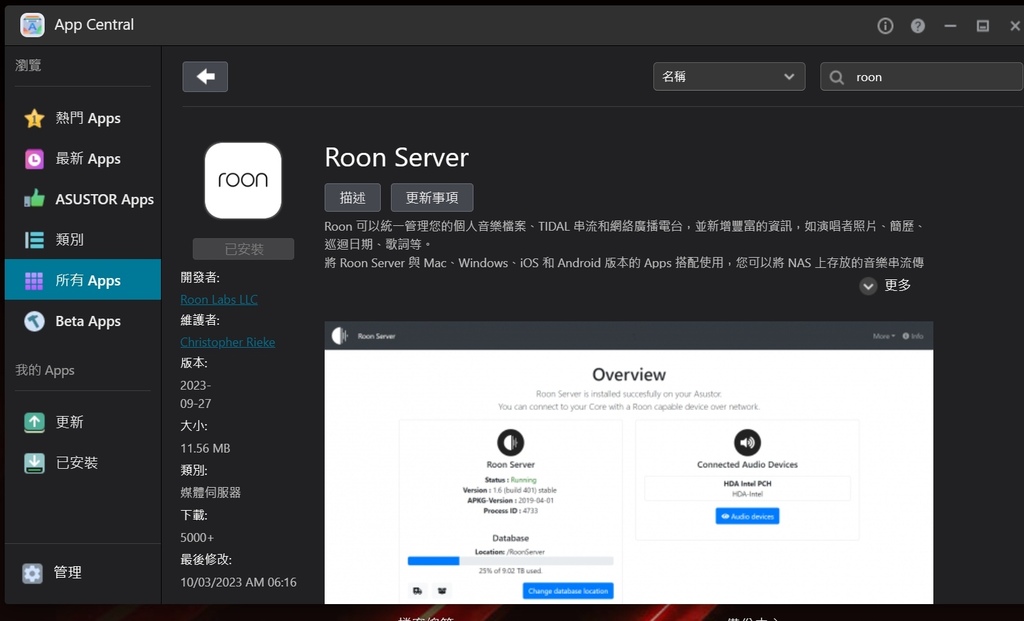The width and height of the screenshot is (1024, 621).
Task: Click the size value 11.56 MB
Action: pos(205,448)
